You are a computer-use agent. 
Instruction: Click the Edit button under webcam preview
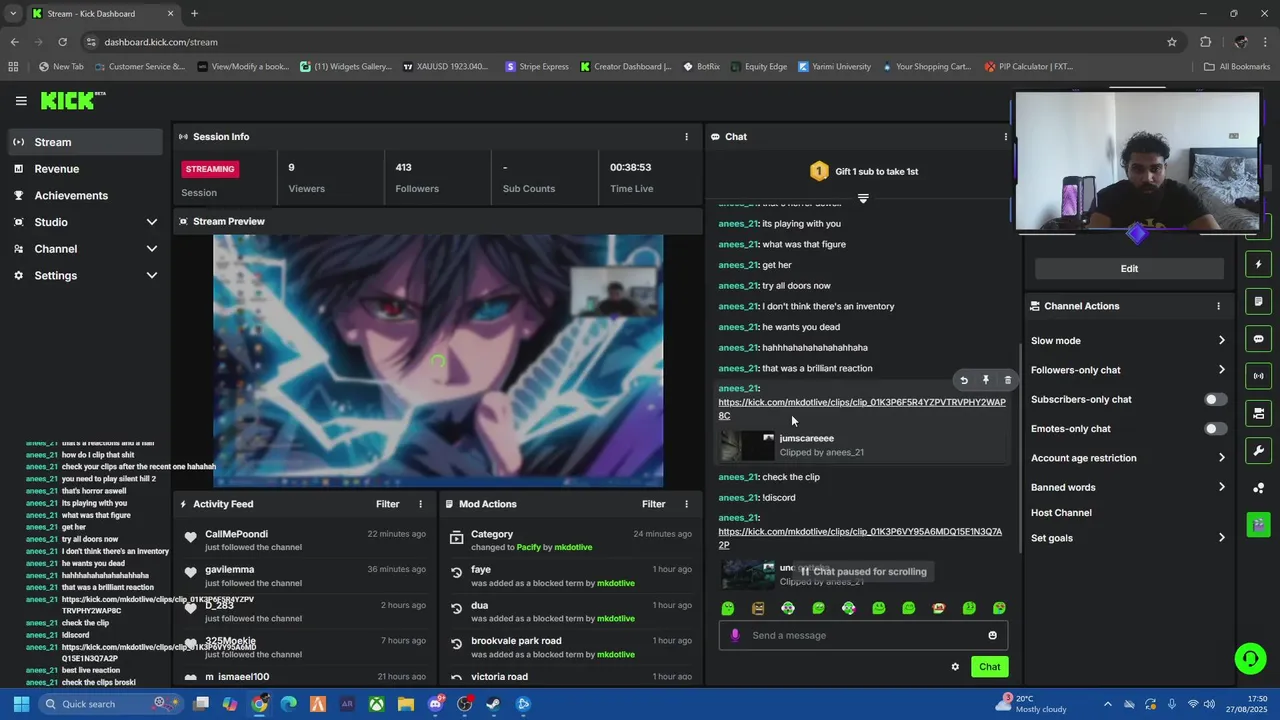click(1129, 269)
